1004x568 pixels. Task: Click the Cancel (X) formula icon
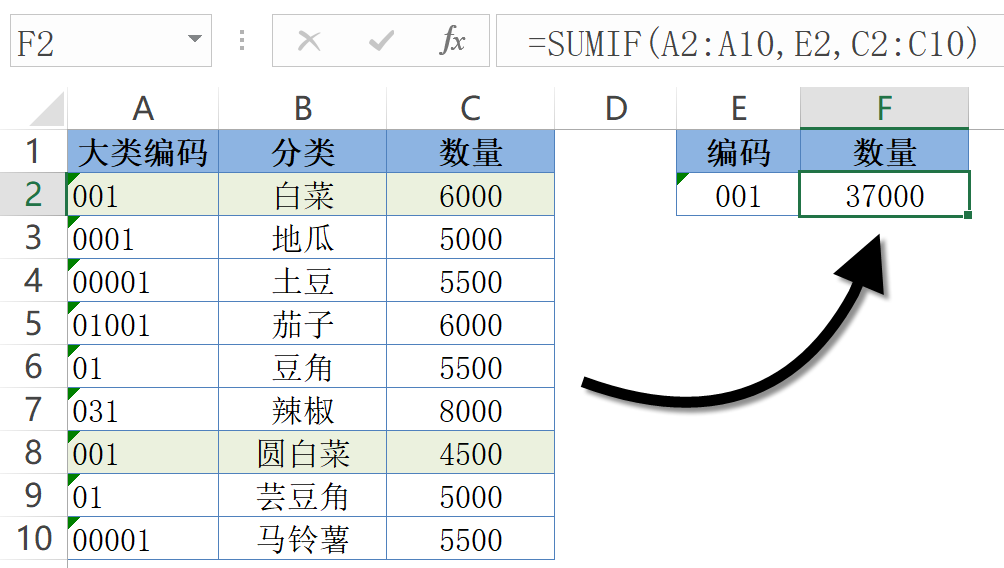(309, 42)
